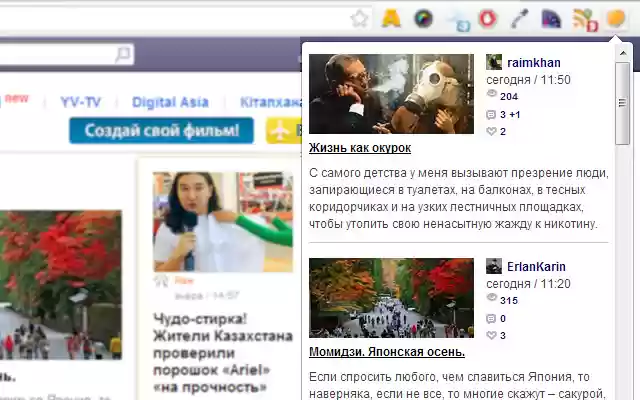
Task: Open reporter with microphone thumbnail
Action: [x=223, y=222]
